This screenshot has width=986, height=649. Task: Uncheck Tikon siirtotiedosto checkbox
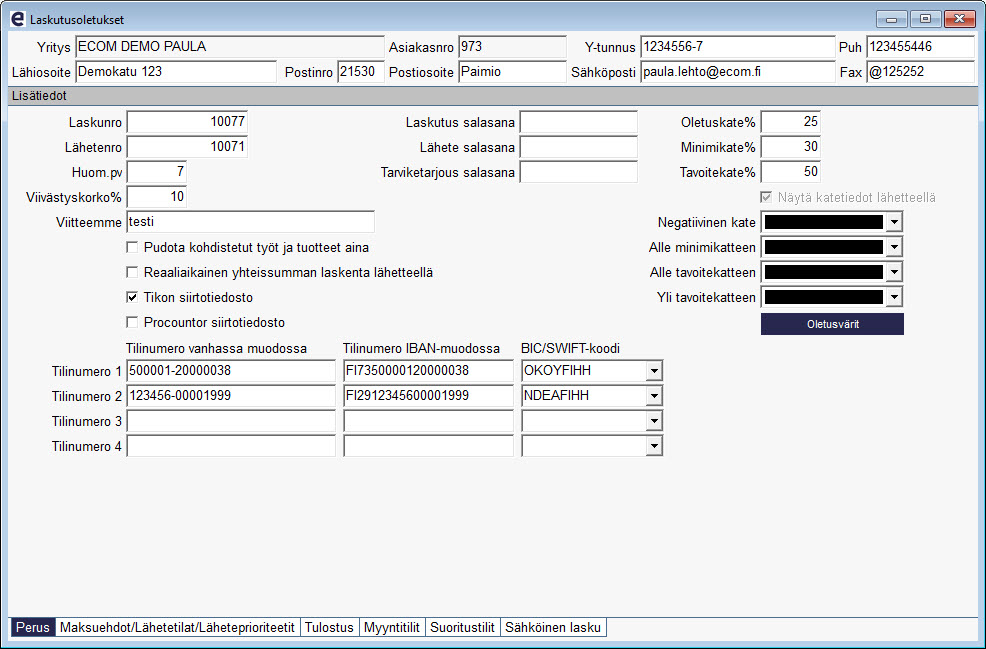[132, 297]
